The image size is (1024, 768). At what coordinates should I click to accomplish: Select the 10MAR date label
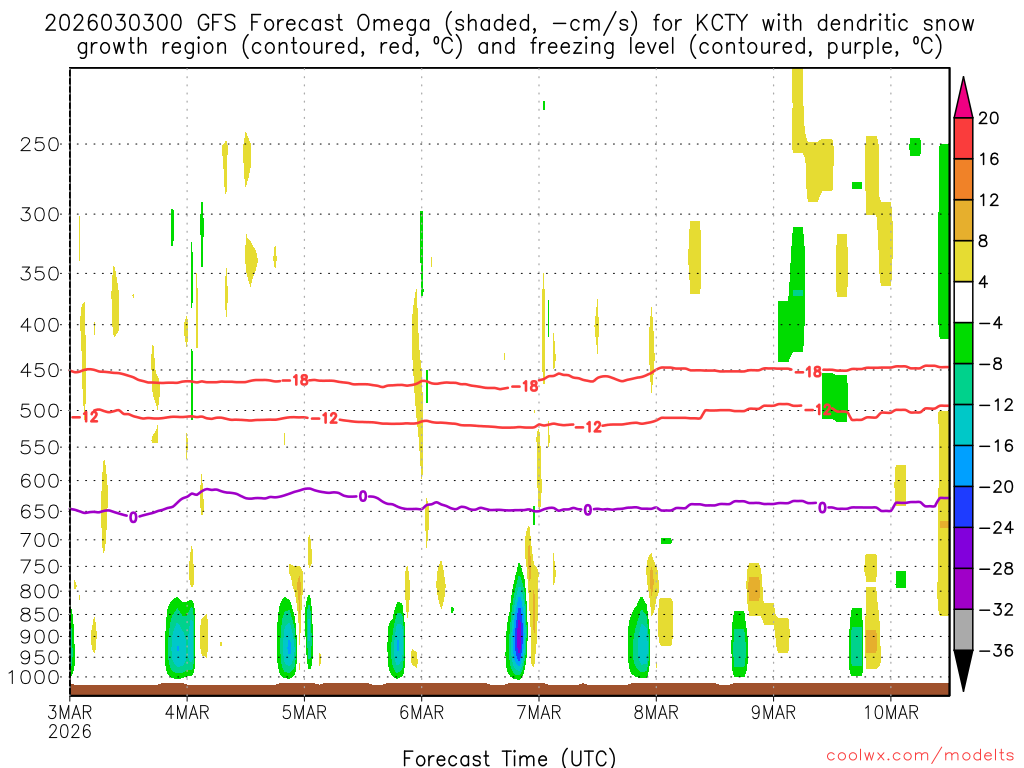coord(891,712)
